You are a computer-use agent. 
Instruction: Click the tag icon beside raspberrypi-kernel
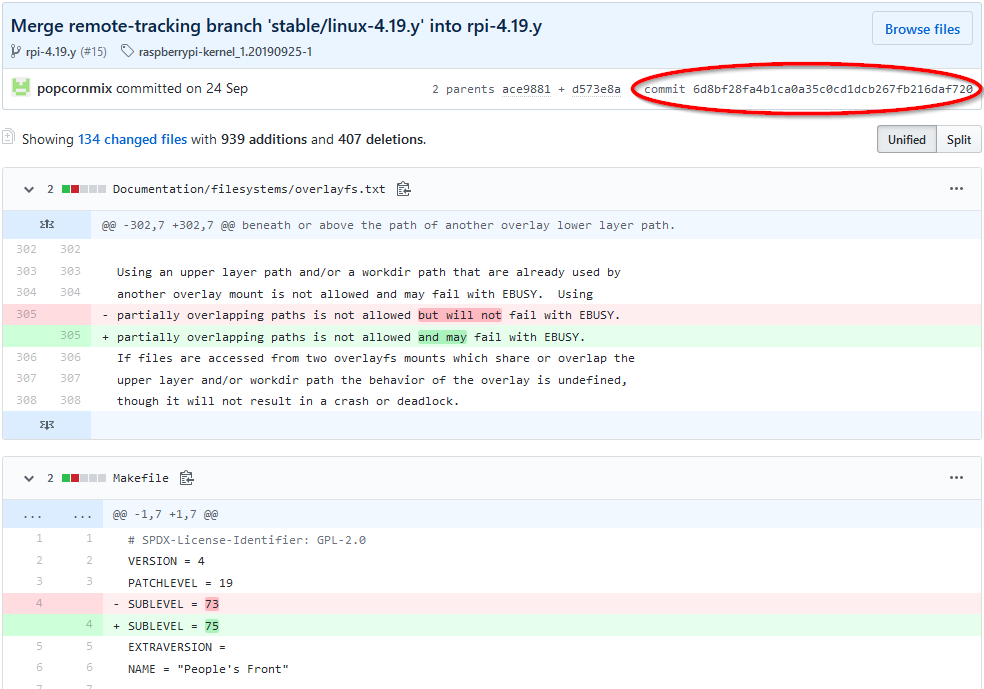(127, 51)
